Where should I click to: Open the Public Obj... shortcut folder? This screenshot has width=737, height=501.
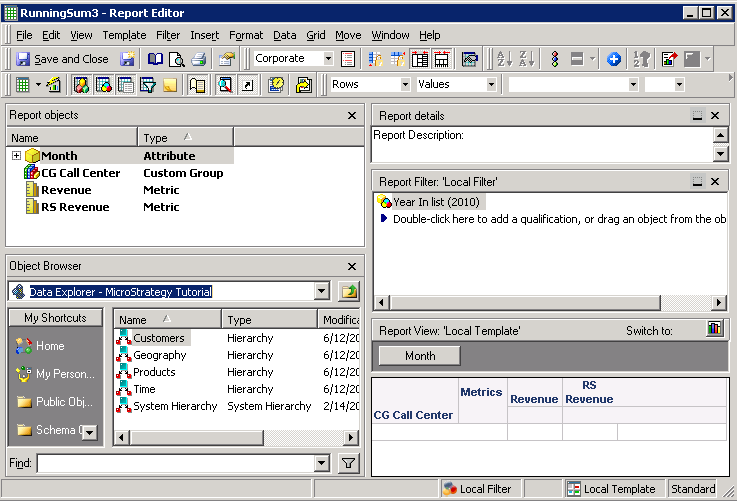55,402
